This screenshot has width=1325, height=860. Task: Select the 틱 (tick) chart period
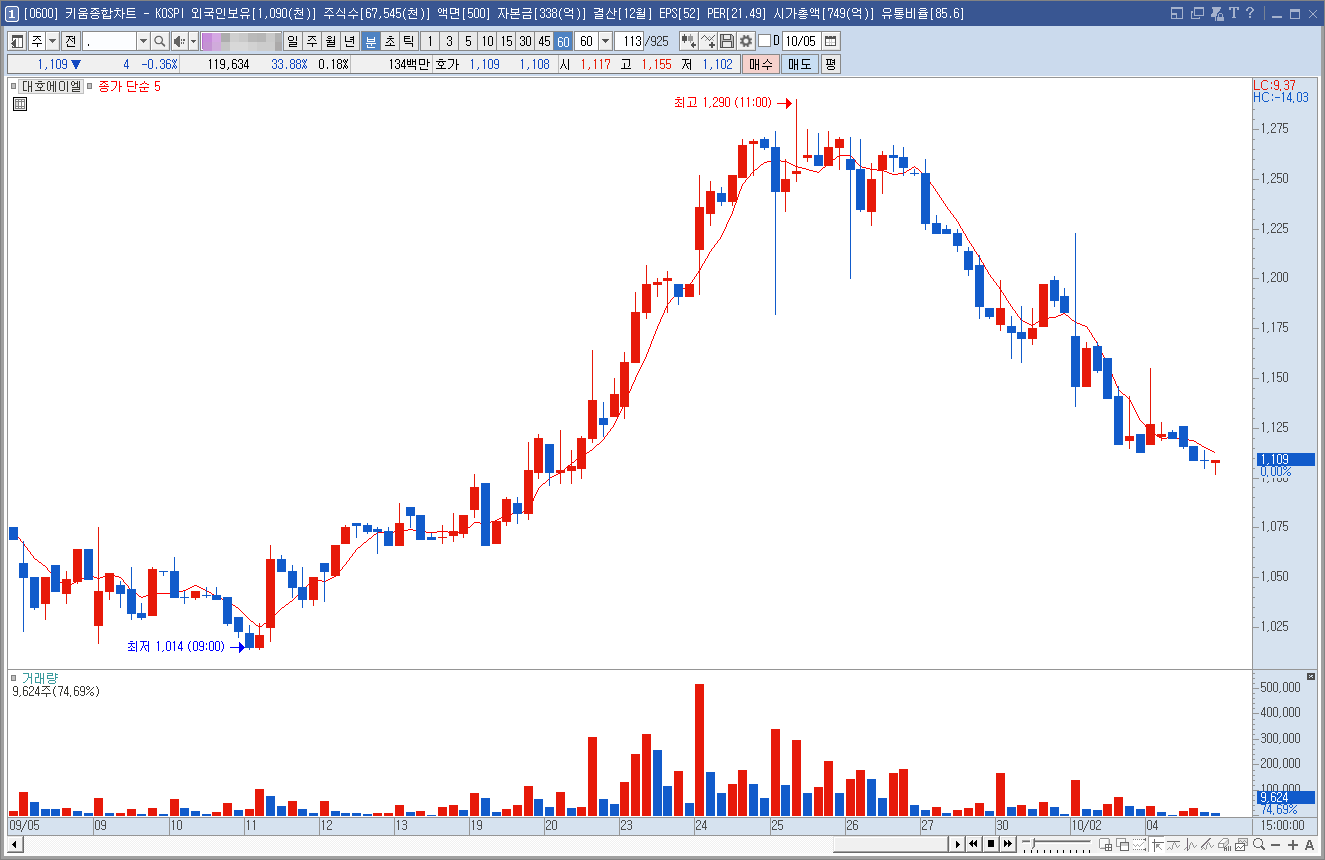pyautogui.click(x=408, y=41)
